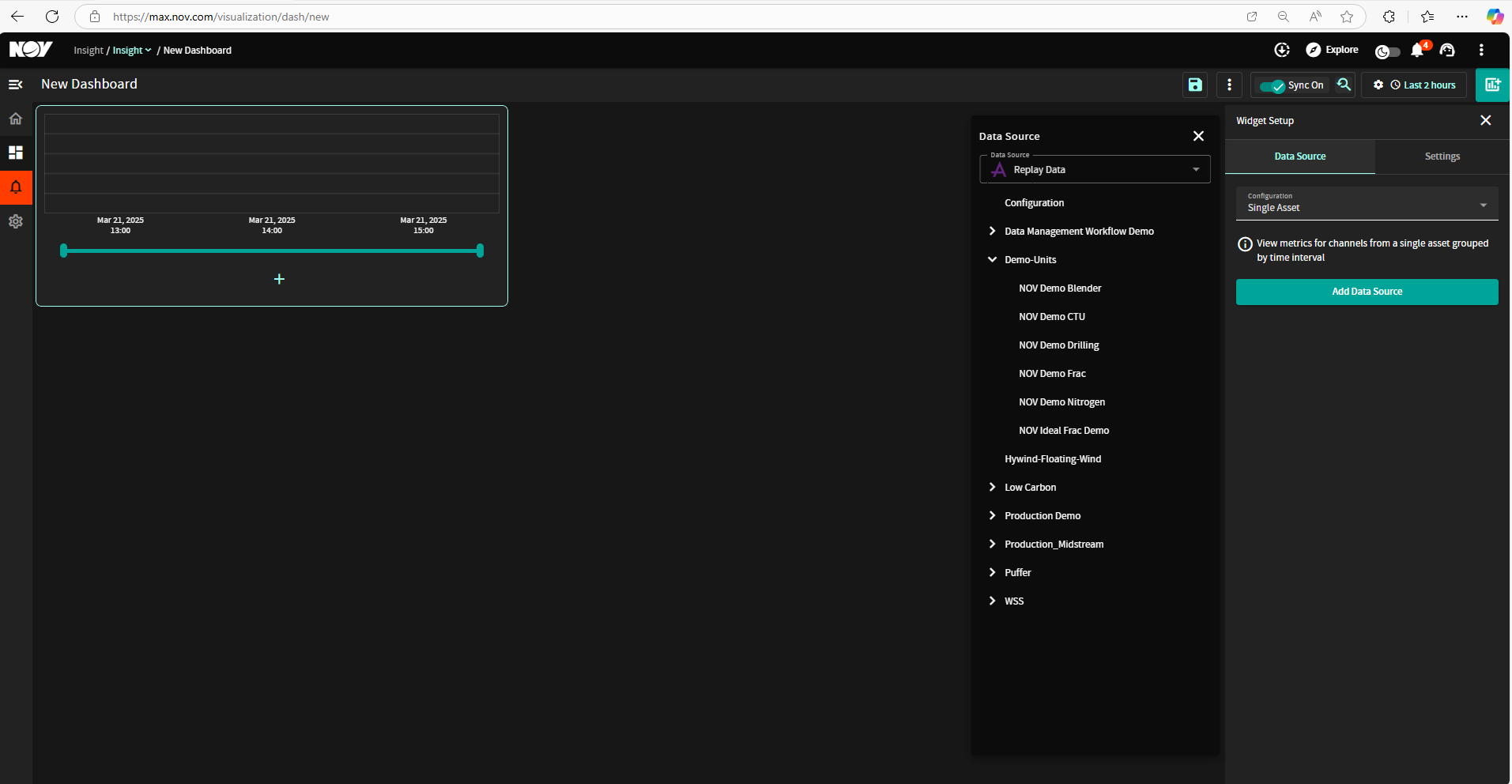Screen dimensions: 1512x784
Task: Open browser read aloud icon
Action: tap(1315, 17)
